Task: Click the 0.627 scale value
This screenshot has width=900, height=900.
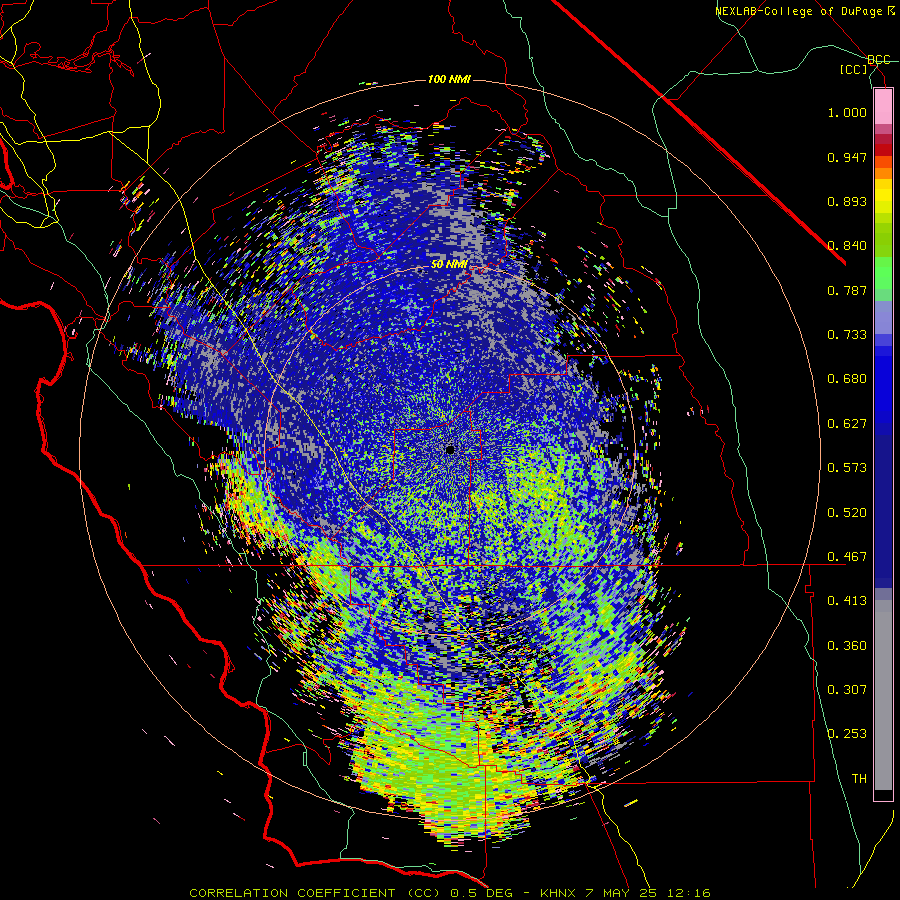Action: coord(847,424)
